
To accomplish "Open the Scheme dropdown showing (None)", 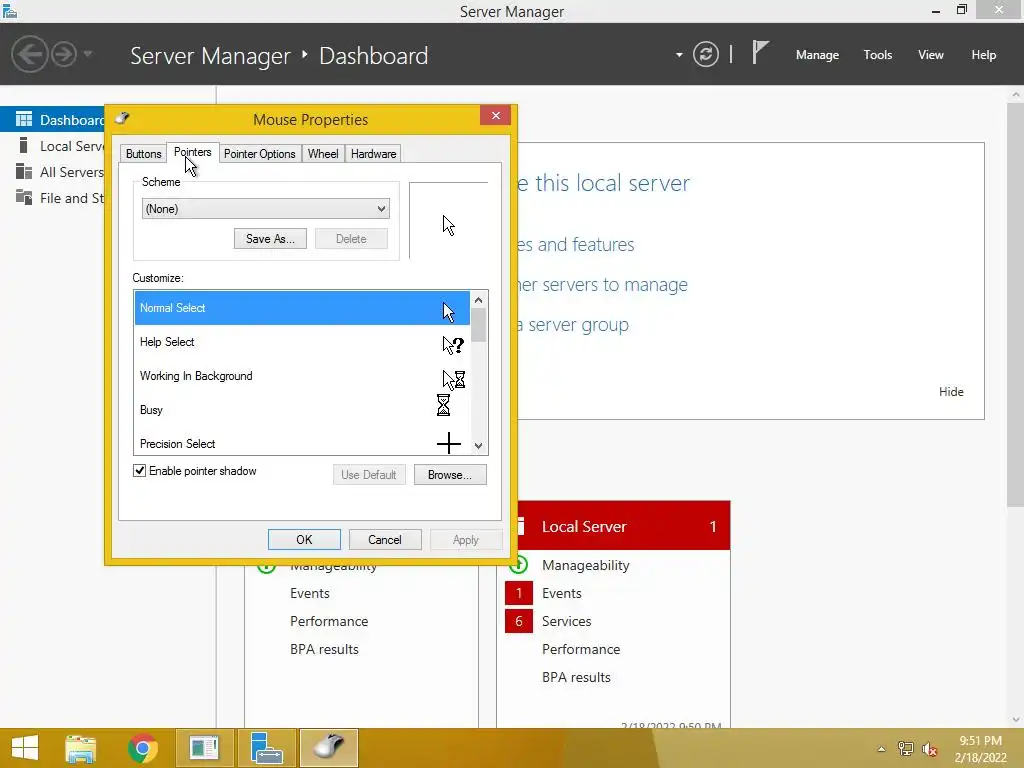I will pyautogui.click(x=266, y=209).
